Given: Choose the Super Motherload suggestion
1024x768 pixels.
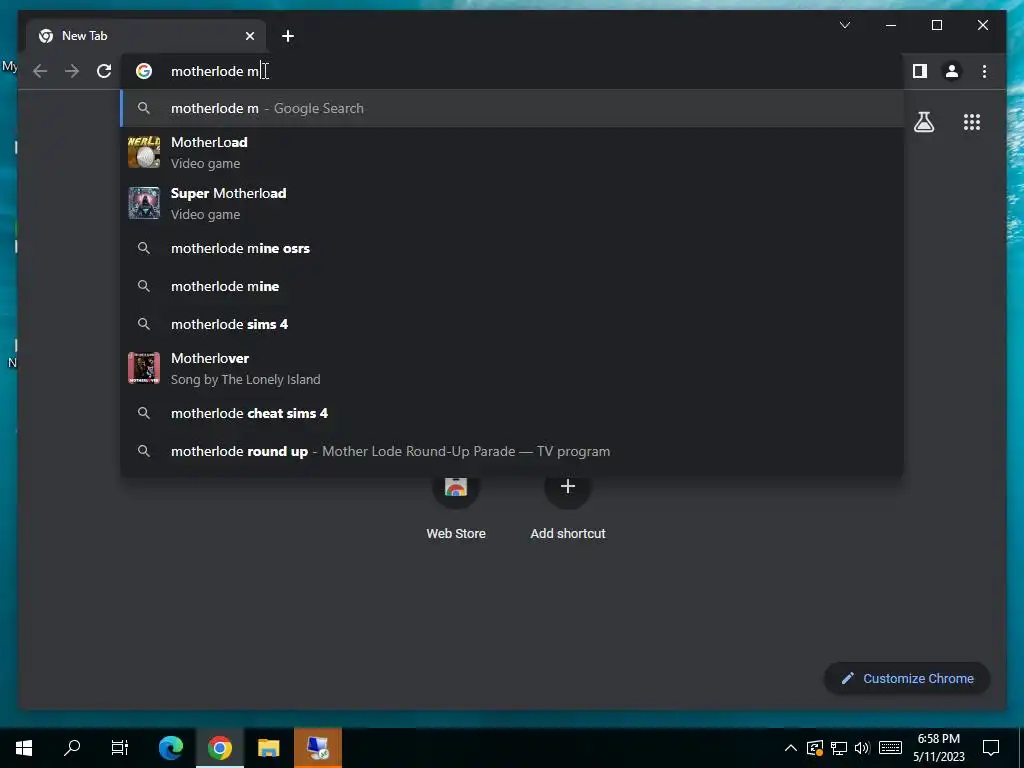Looking at the screenshot, I should 513,203.
